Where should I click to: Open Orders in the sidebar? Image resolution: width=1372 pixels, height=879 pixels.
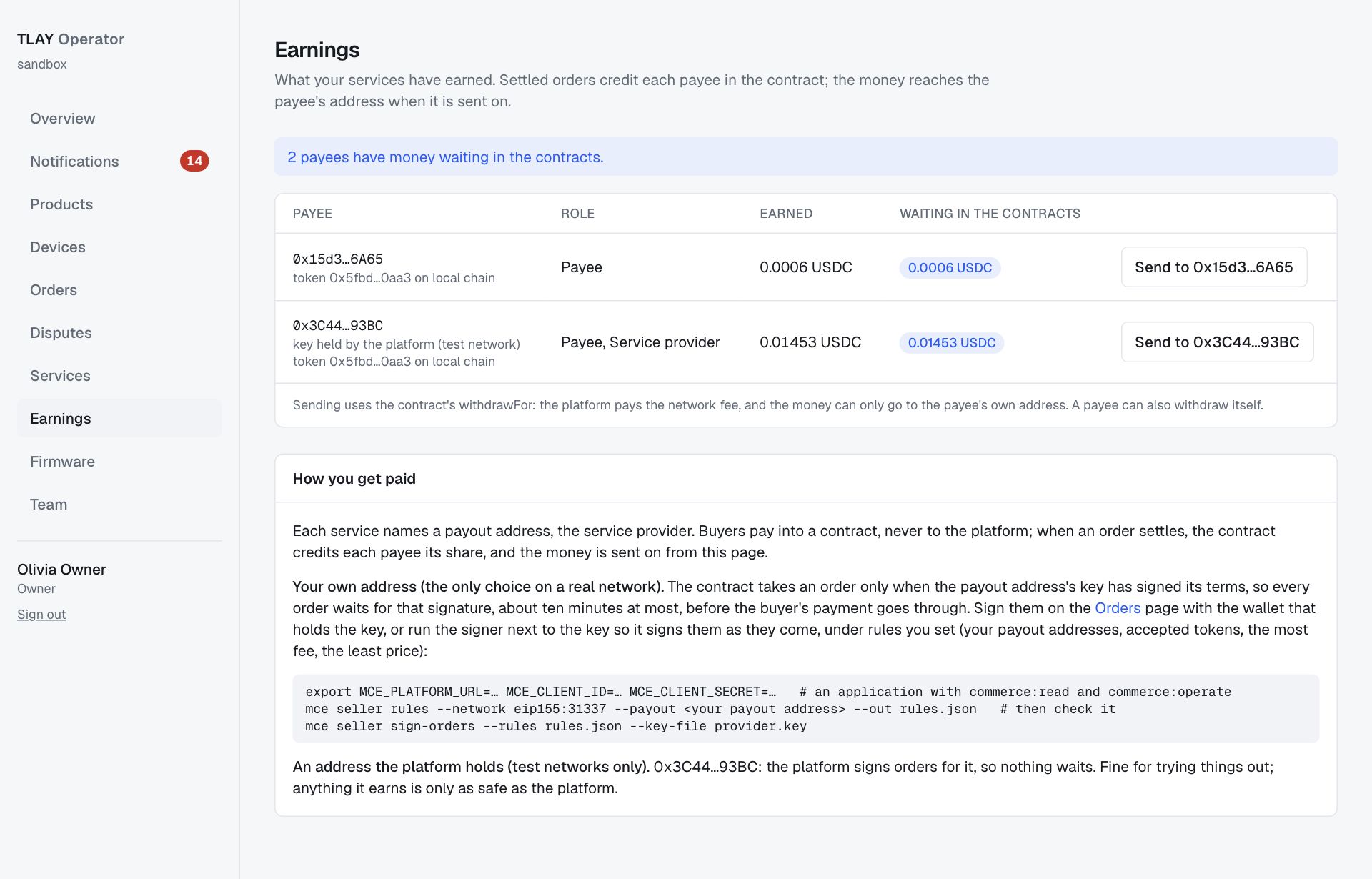pyautogui.click(x=119, y=290)
